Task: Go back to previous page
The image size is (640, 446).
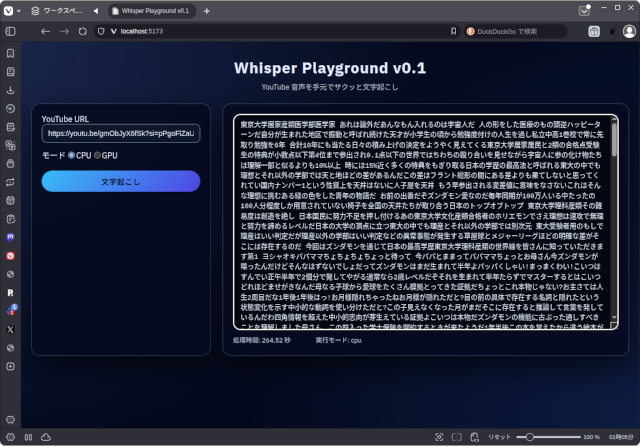Action: click(x=46, y=31)
